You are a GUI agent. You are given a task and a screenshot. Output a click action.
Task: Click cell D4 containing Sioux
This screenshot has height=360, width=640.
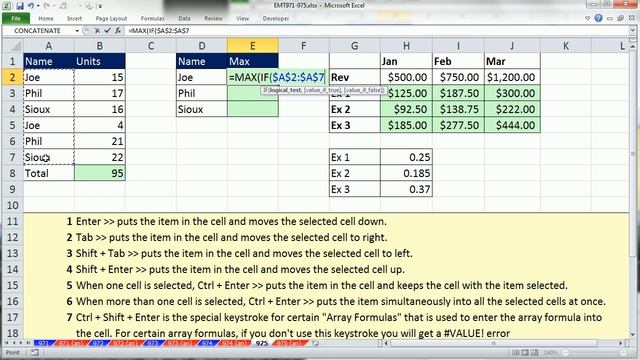(x=202, y=109)
